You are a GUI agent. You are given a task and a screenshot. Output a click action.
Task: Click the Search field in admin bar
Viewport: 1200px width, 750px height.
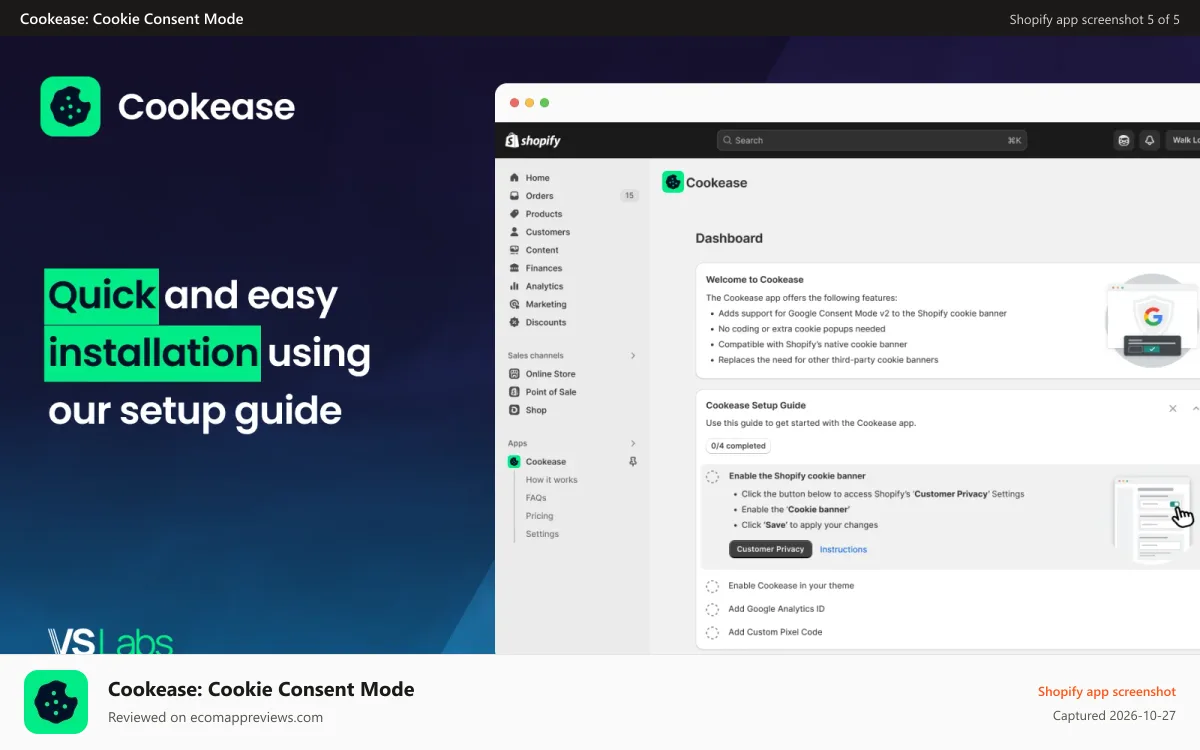pos(872,140)
